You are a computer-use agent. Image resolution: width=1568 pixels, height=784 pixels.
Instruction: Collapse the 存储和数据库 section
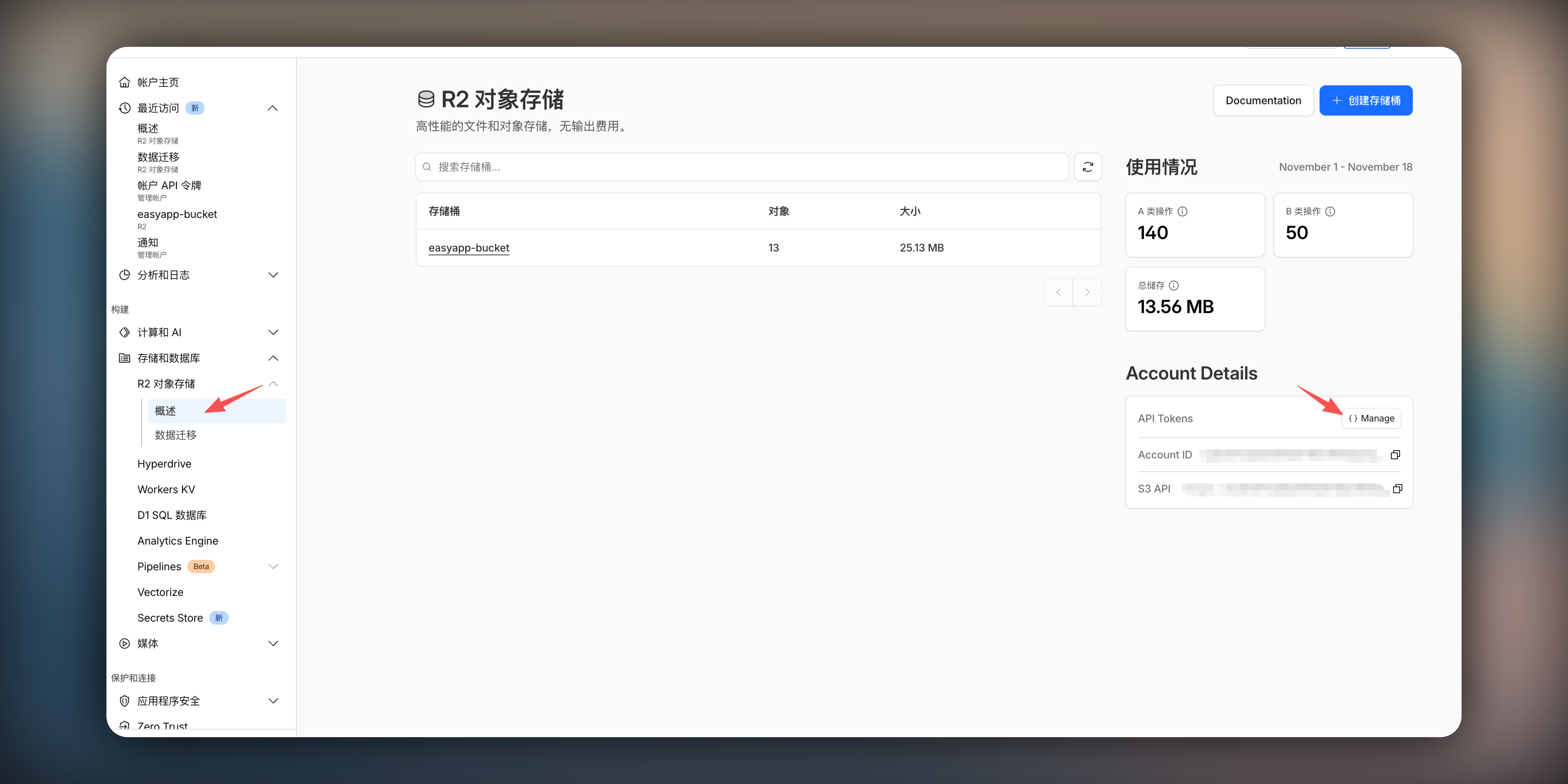273,358
